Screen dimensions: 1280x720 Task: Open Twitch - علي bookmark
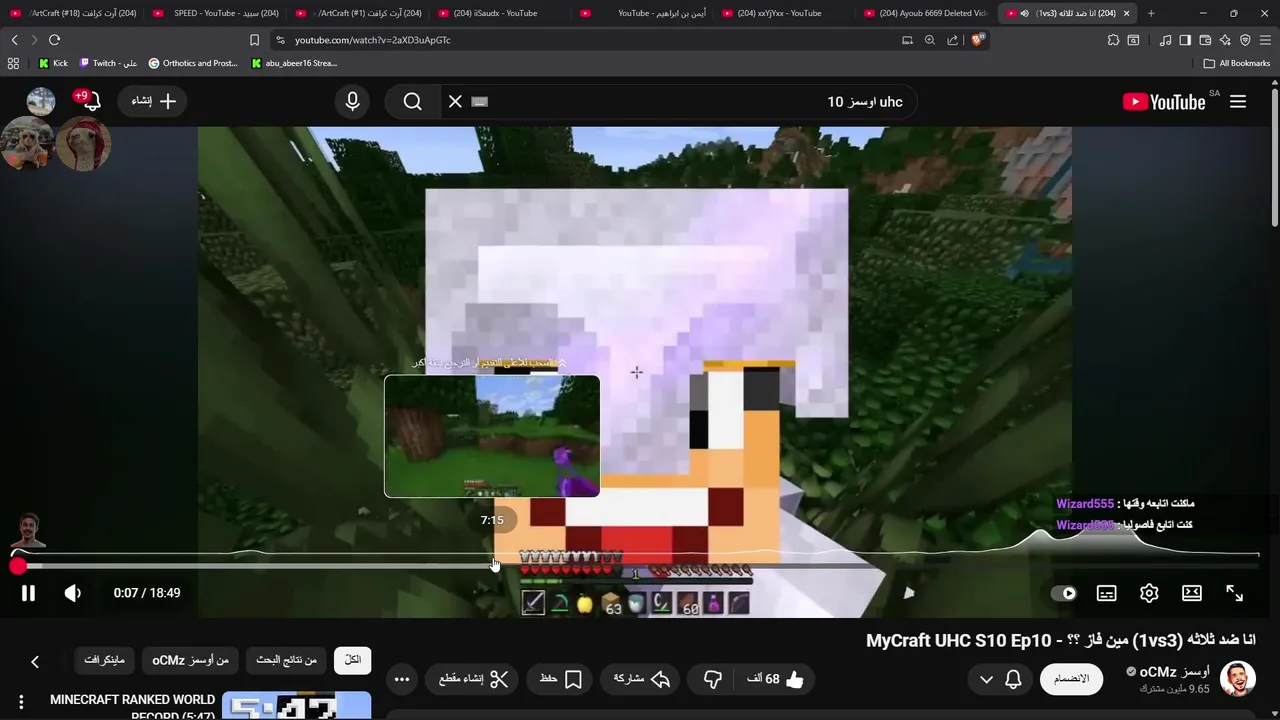[x=108, y=63]
